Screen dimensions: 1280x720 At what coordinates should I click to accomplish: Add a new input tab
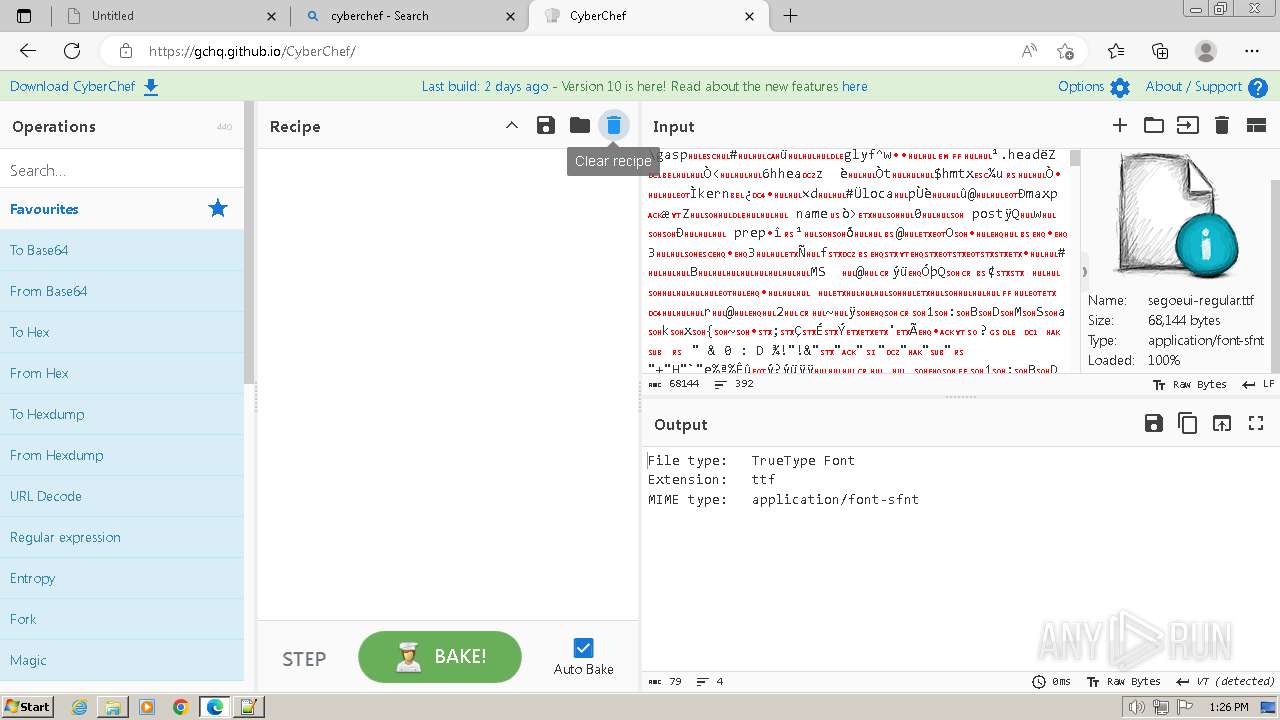(1120, 125)
